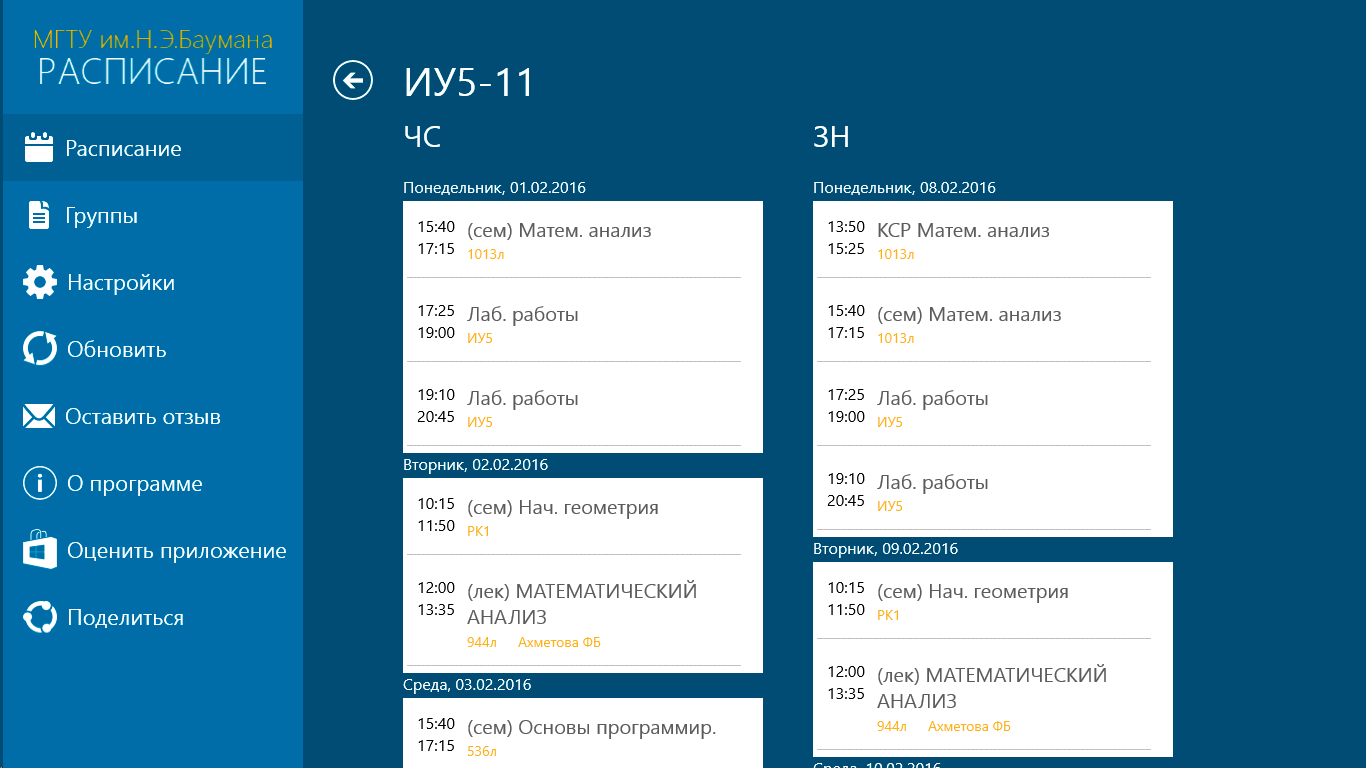1366x768 pixels.
Task: Select Оценить приложение in the sidebar
Action: tap(152, 550)
